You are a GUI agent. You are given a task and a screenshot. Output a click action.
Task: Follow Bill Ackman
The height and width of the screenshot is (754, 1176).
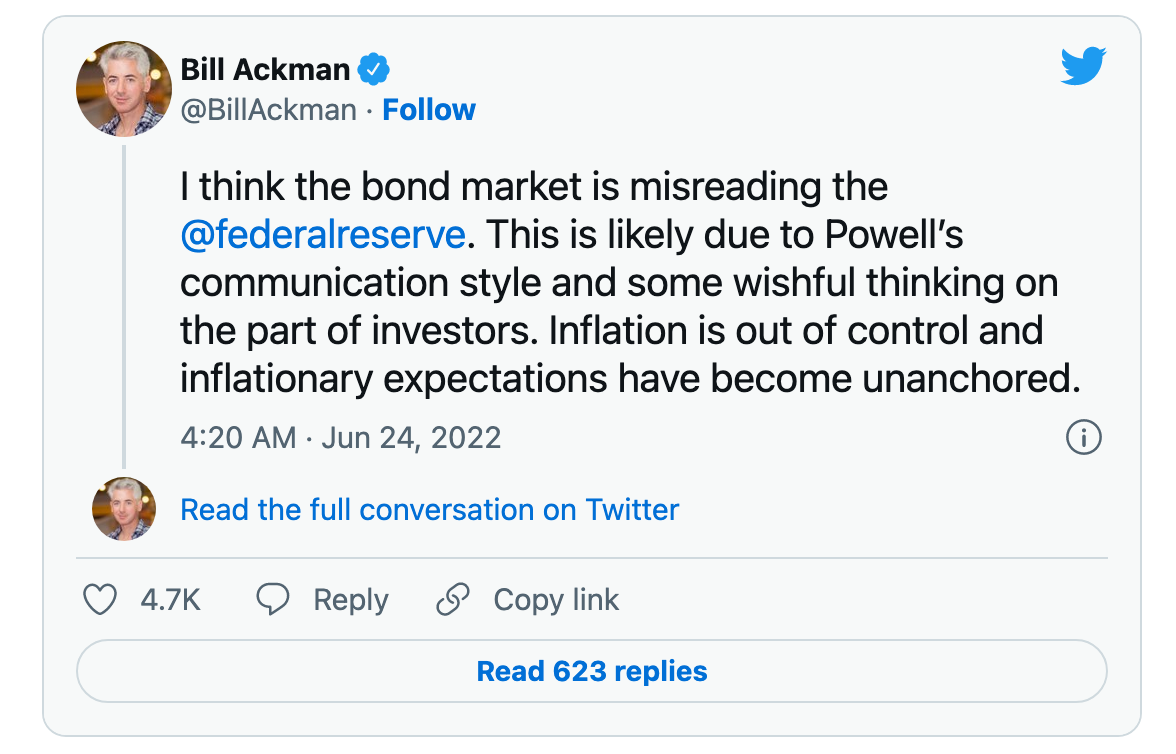point(429,110)
